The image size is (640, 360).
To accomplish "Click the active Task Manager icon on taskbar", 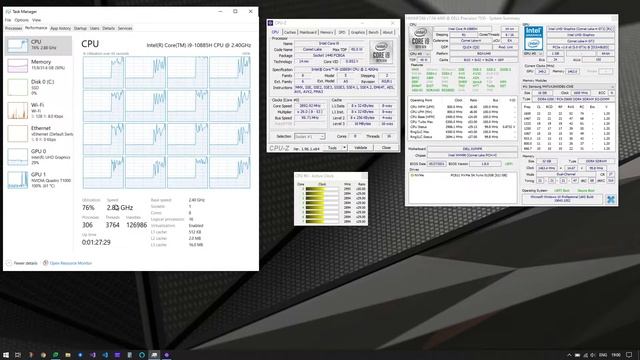I will (154, 355).
